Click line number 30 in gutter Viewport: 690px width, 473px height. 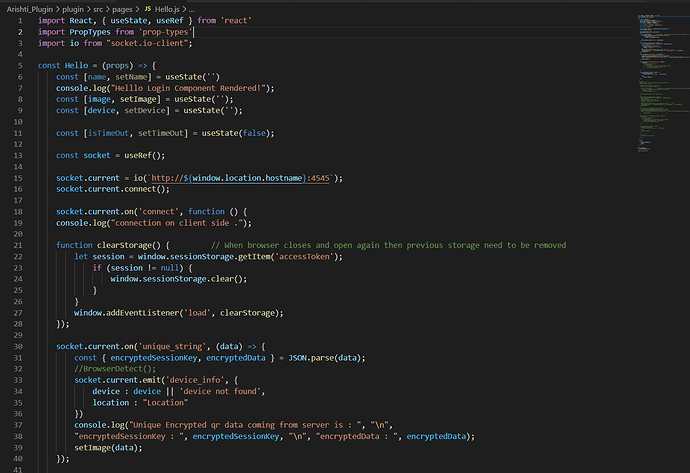coord(18,346)
